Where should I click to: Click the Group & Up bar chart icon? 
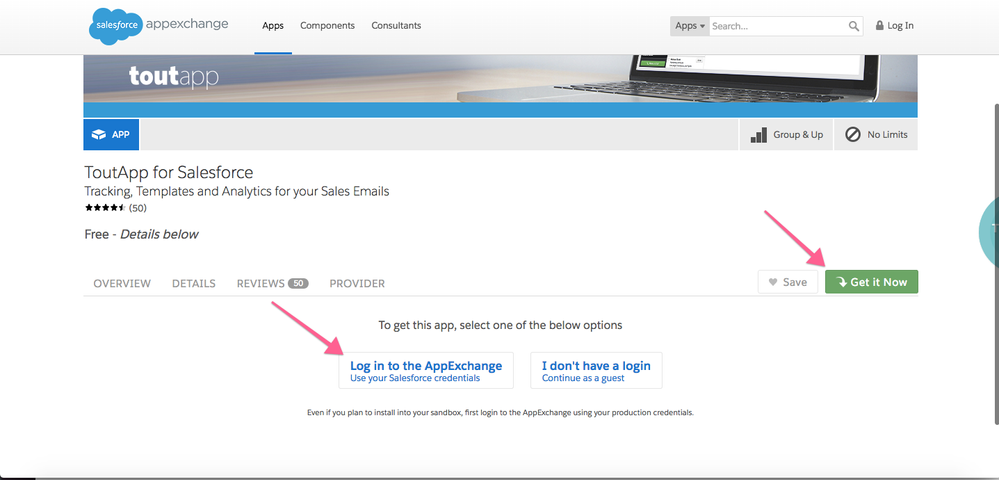click(x=758, y=134)
